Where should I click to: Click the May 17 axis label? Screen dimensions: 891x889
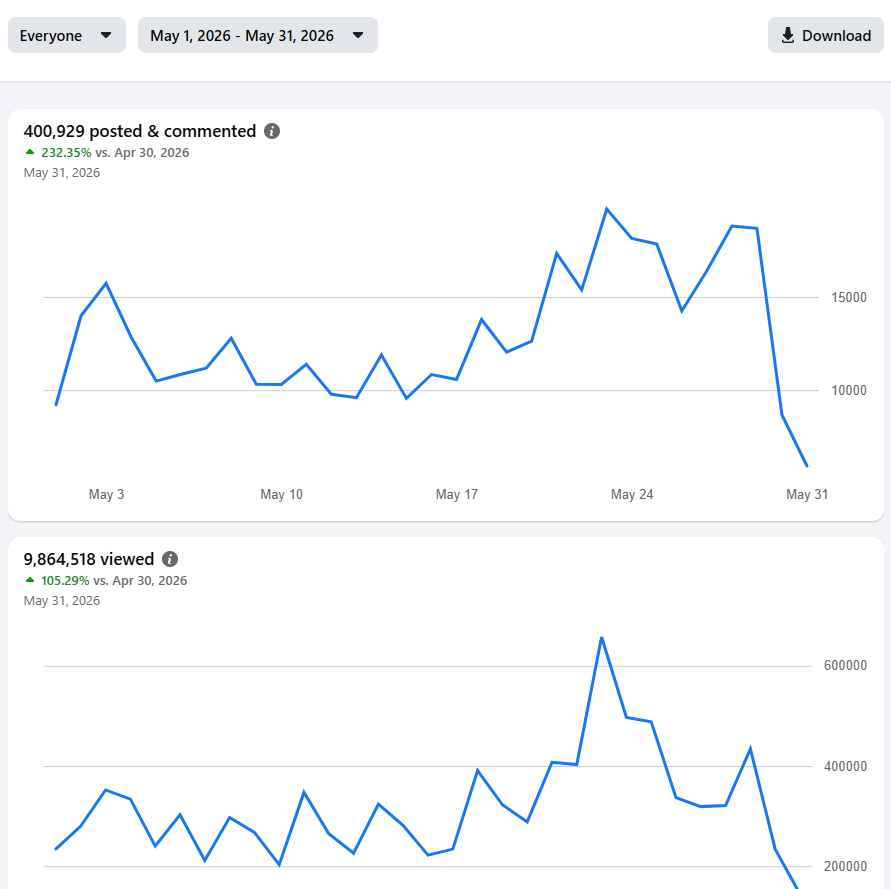pos(457,495)
